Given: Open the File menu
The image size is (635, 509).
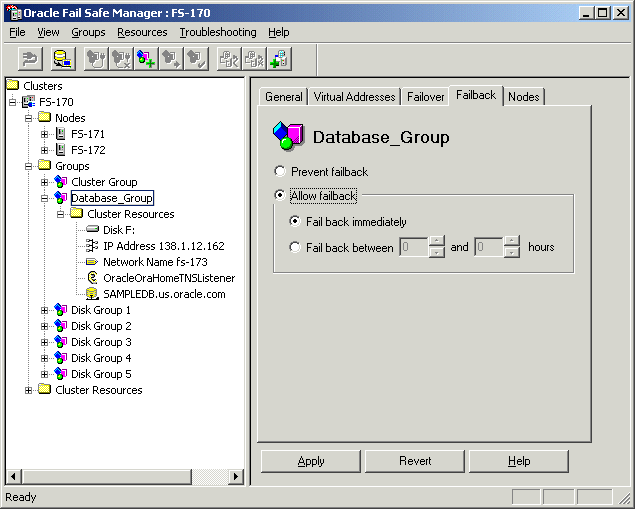Looking at the screenshot, I should (x=17, y=32).
